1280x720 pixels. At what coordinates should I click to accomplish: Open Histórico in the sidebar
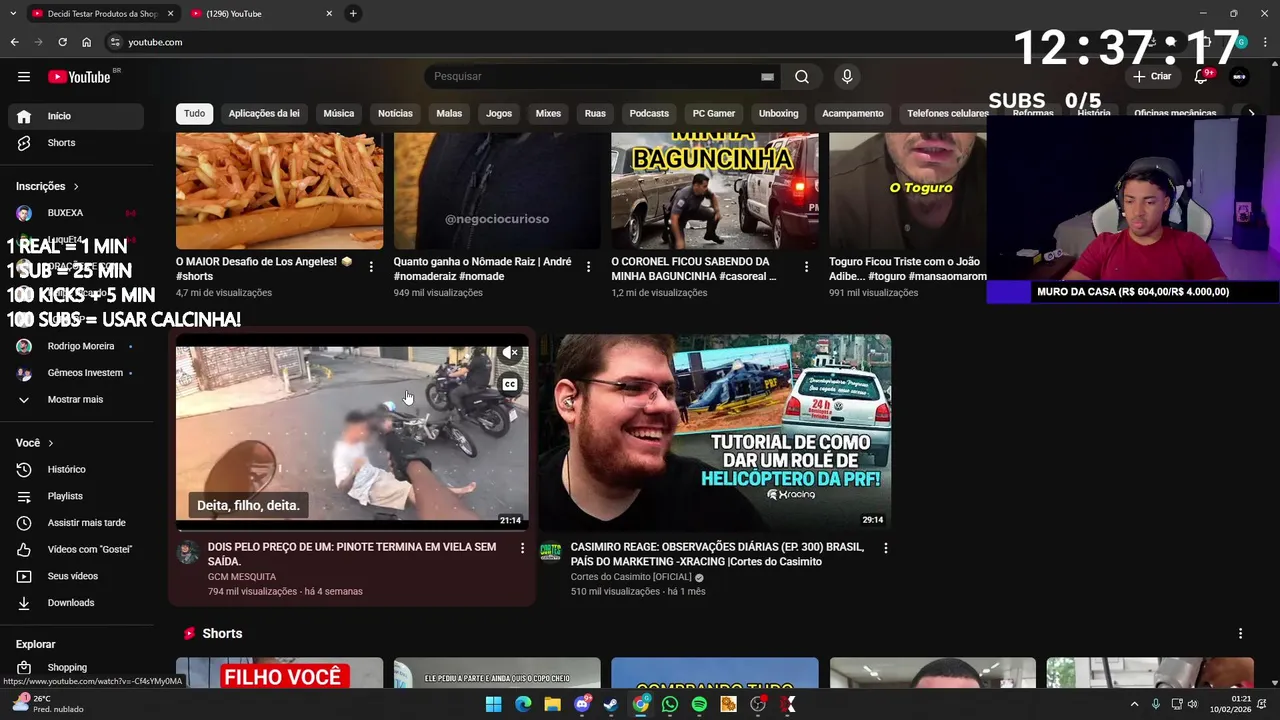coord(76,469)
